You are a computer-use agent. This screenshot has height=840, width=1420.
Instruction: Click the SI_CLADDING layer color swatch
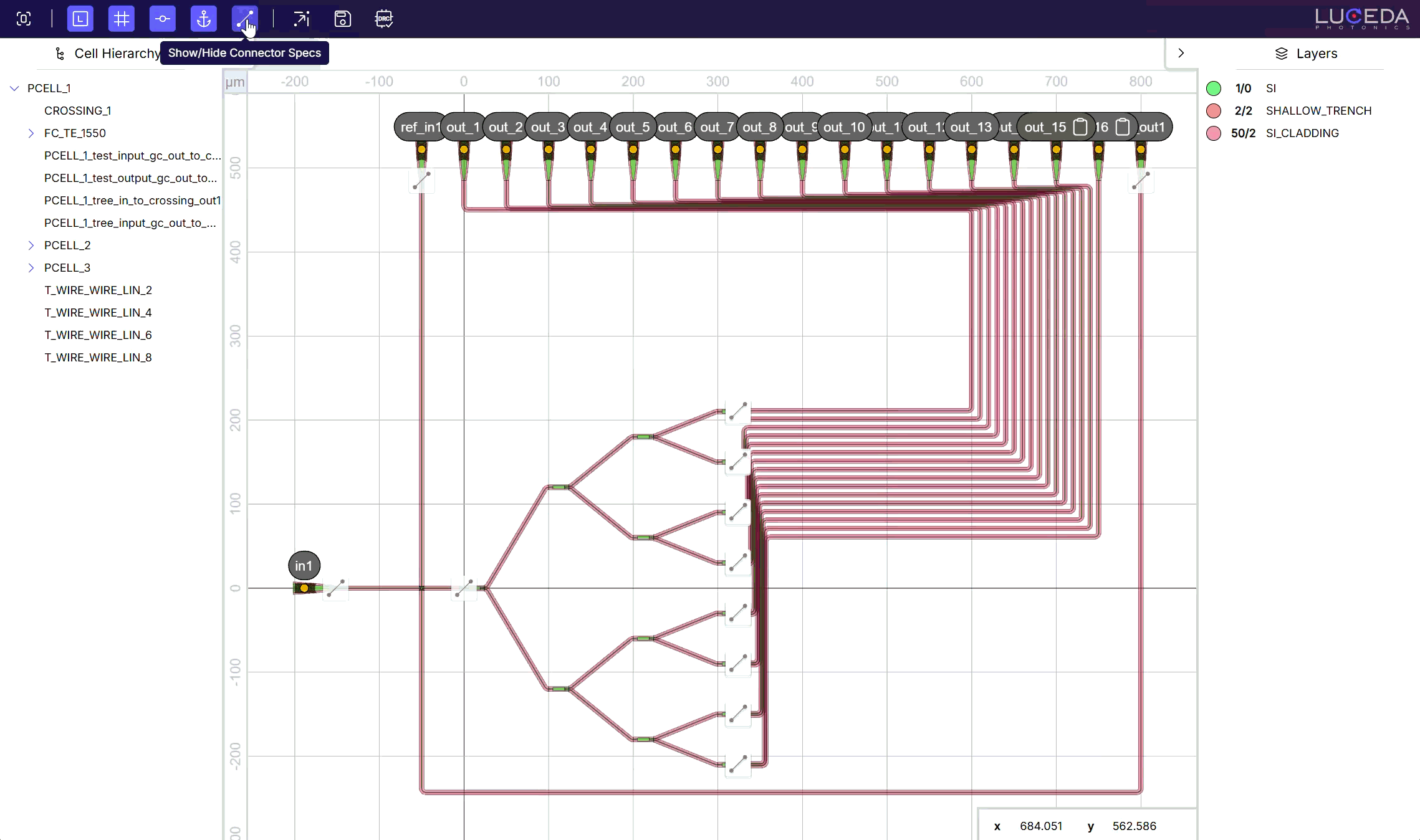pyautogui.click(x=1214, y=133)
